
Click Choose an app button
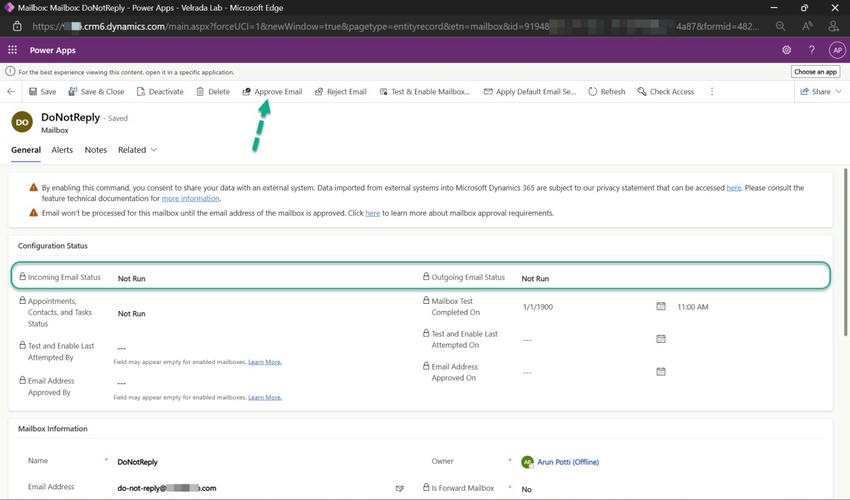coord(815,72)
